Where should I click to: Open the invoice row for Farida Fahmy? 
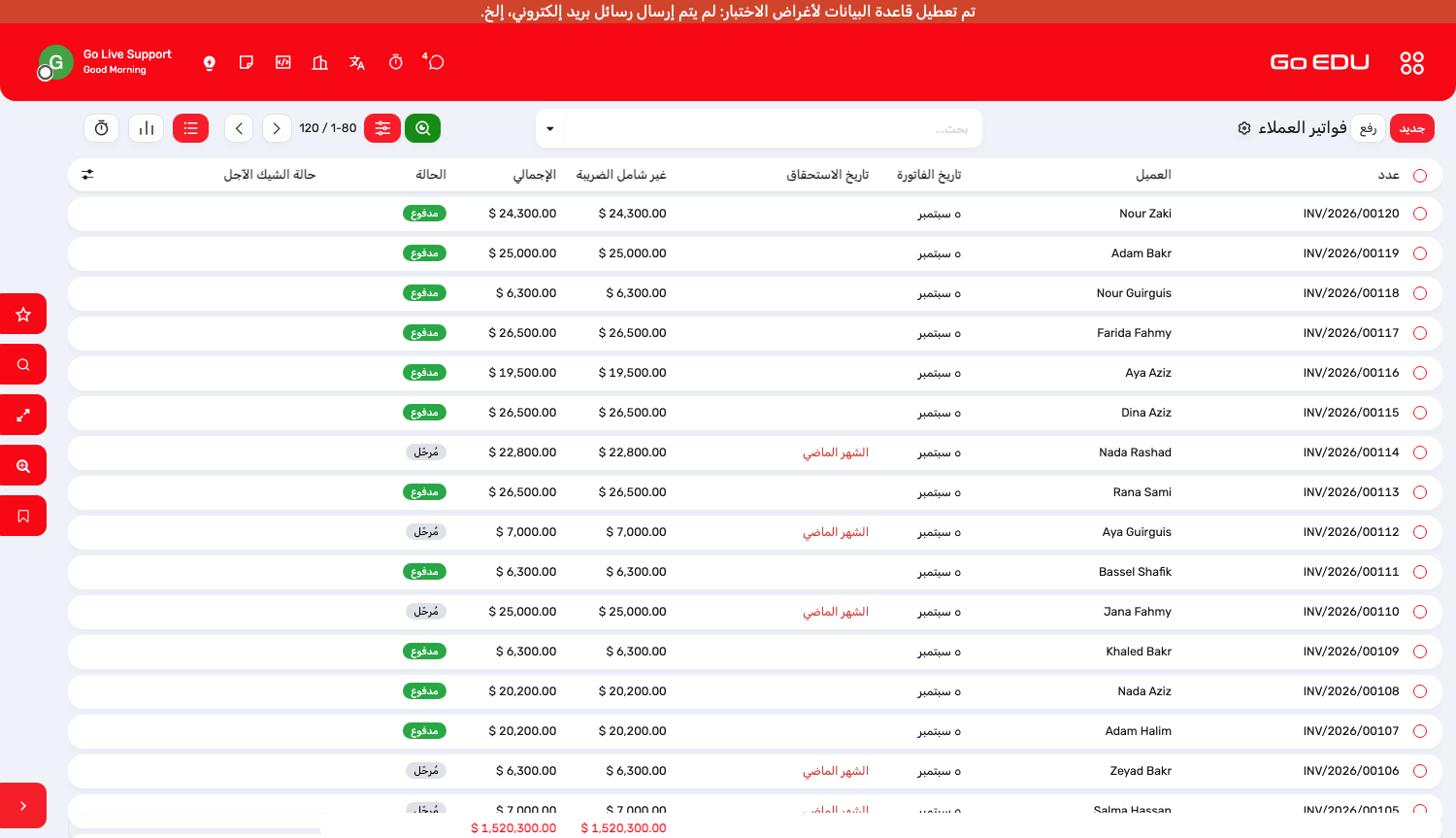[755, 333]
